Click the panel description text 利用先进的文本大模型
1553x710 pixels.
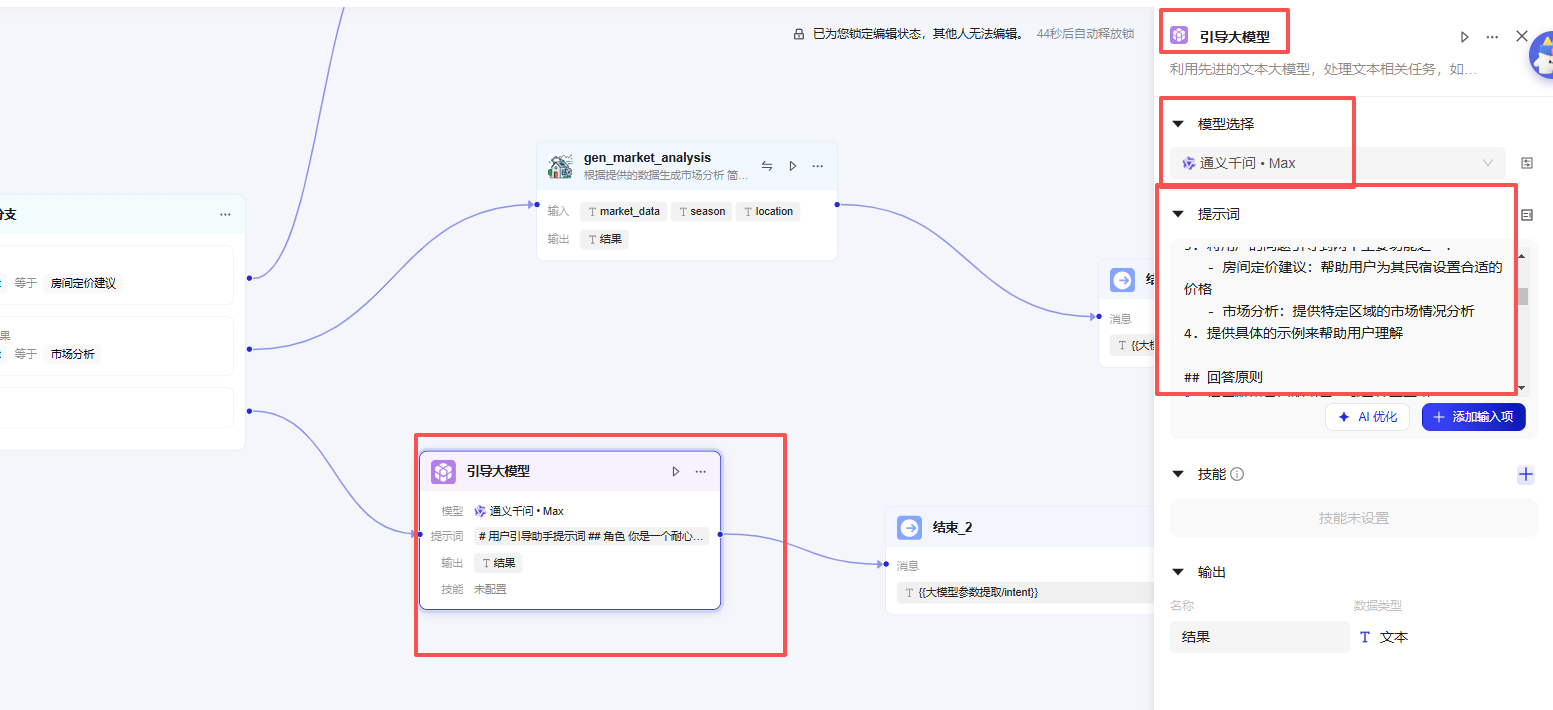(1324, 70)
